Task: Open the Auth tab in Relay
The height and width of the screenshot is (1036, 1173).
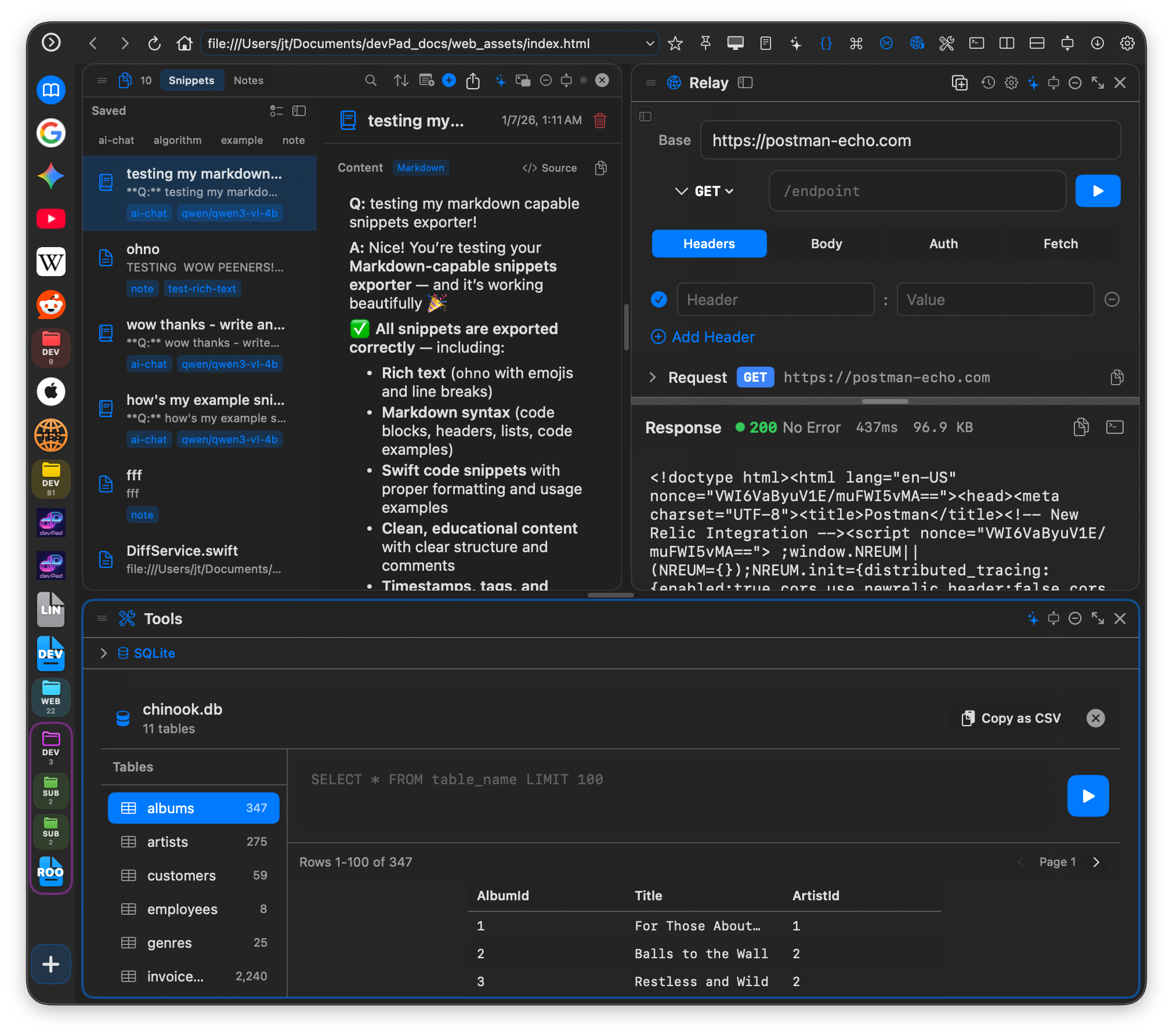Action: pyautogui.click(x=943, y=244)
